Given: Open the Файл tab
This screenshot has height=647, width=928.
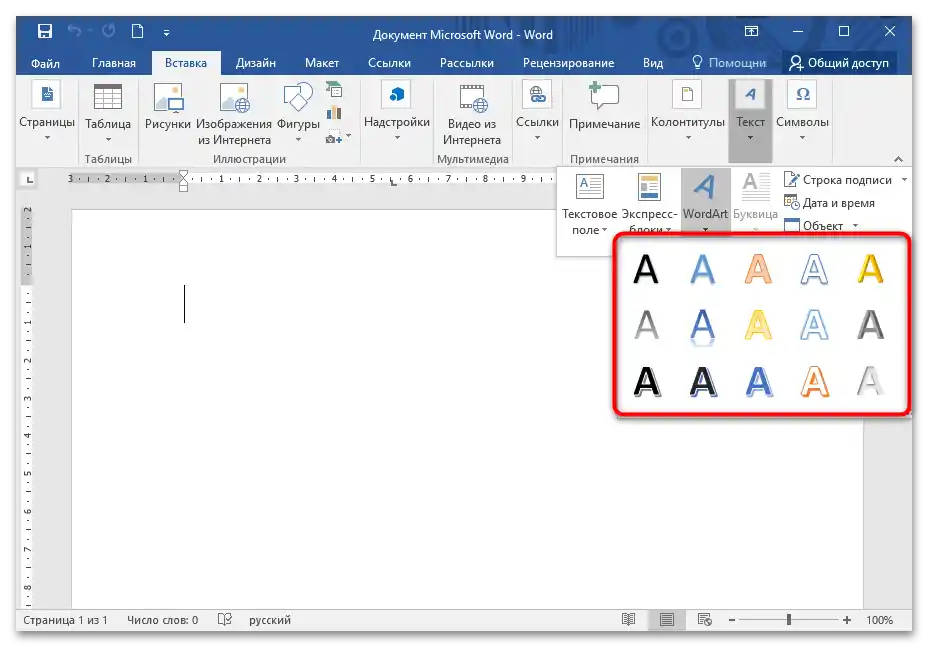Looking at the screenshot, I should pos(45,63).
